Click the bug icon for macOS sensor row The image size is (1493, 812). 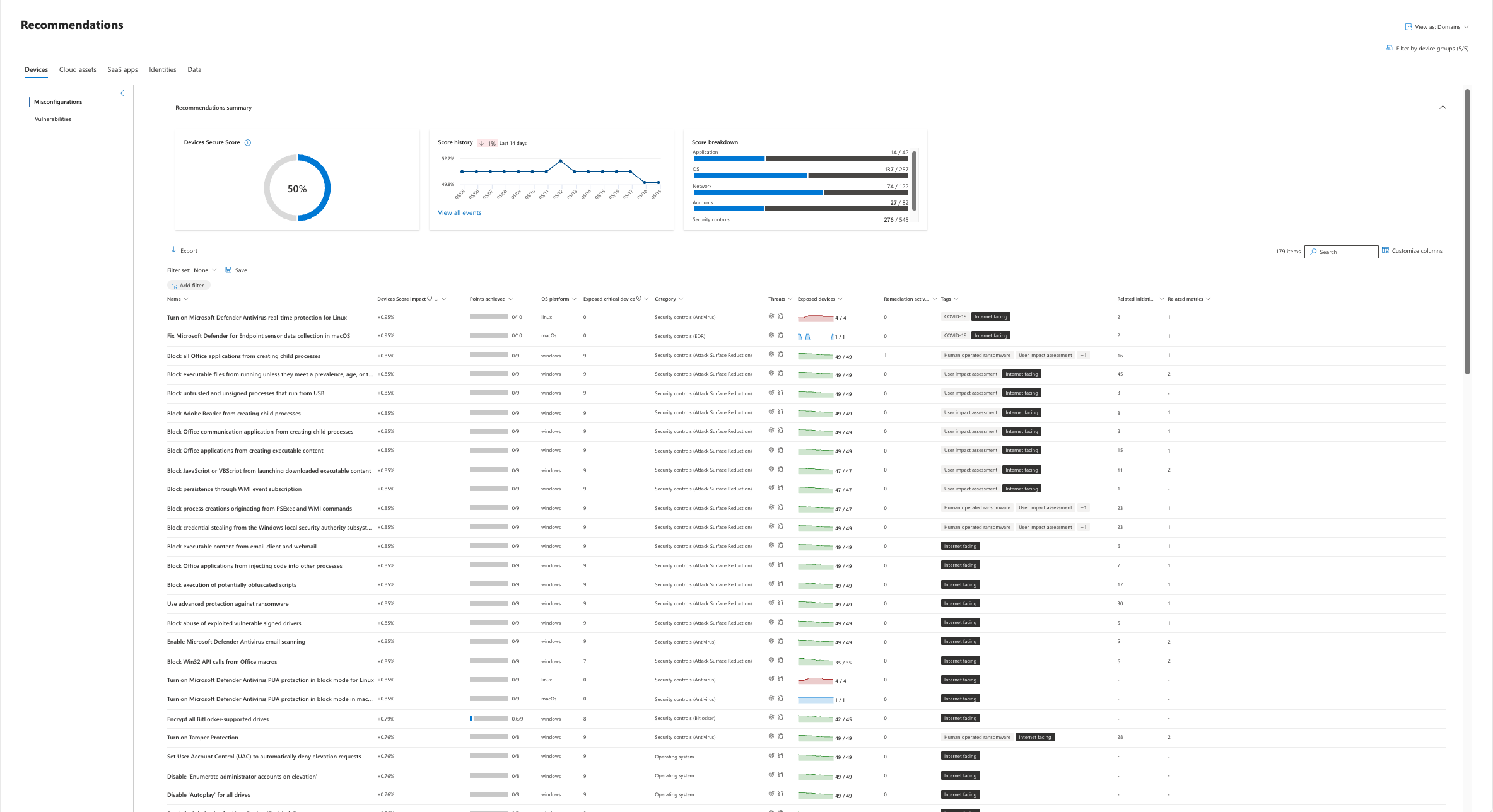pos(781,335)
